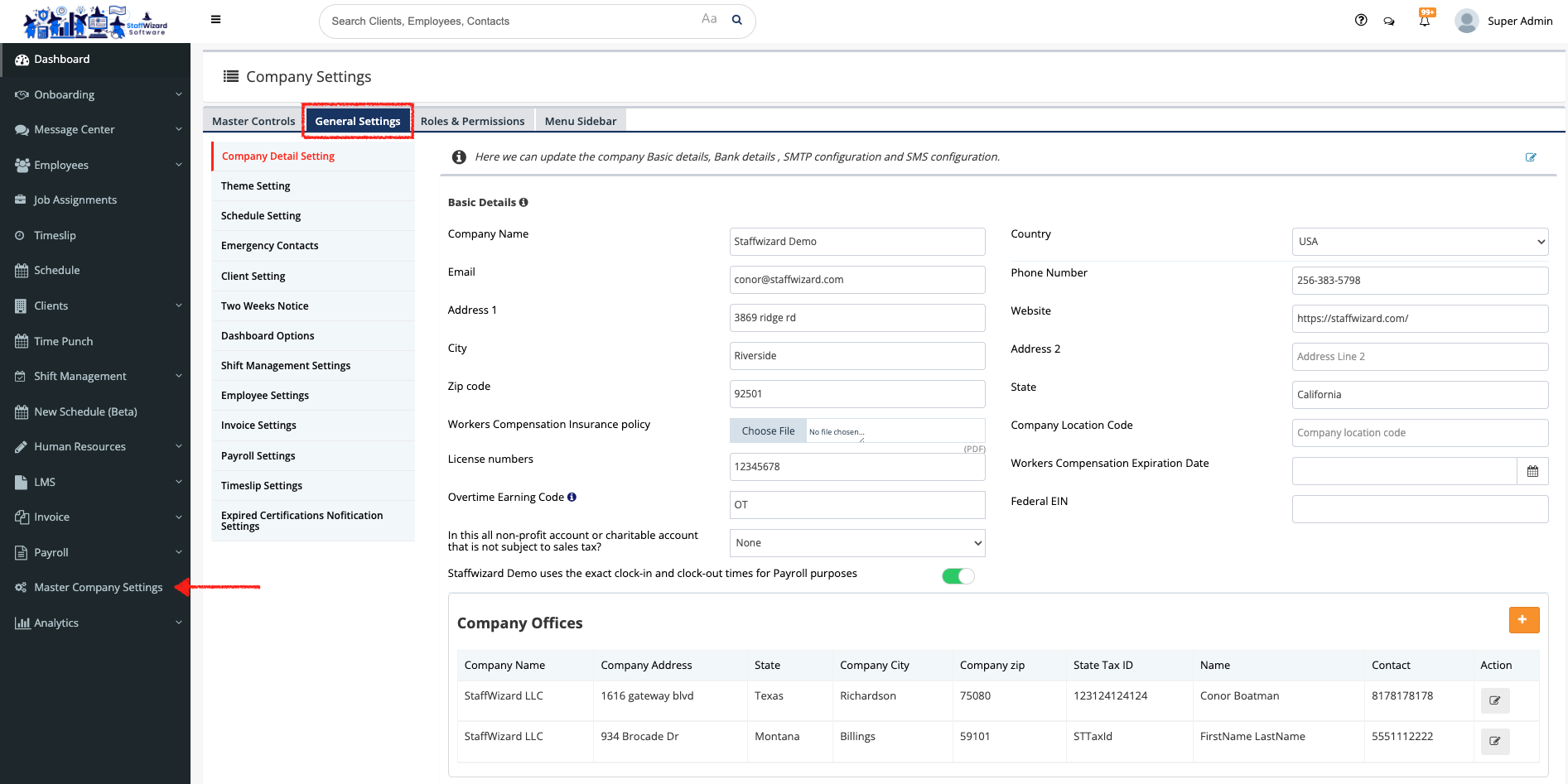
Task: Click the New Schedule (Beta) sidebar icon
Action: [x=22, y=411]
